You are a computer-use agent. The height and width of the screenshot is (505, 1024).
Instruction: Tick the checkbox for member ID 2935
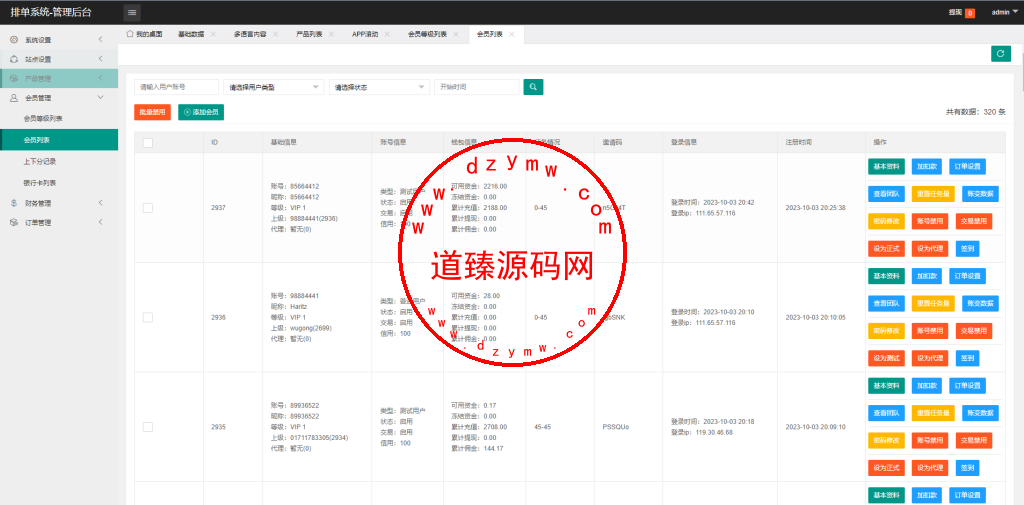[x=148, y=427]
